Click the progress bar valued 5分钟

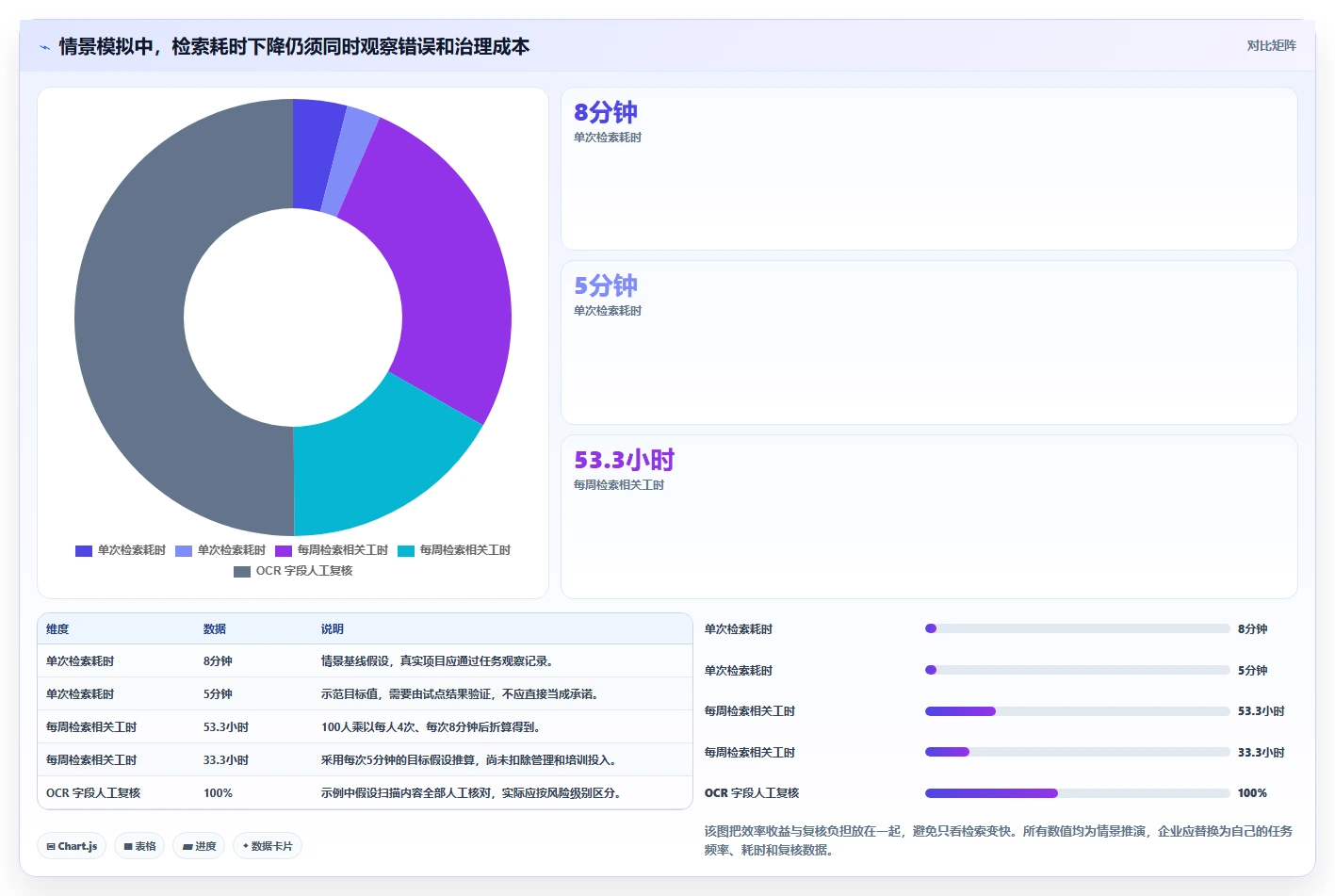1078,670
